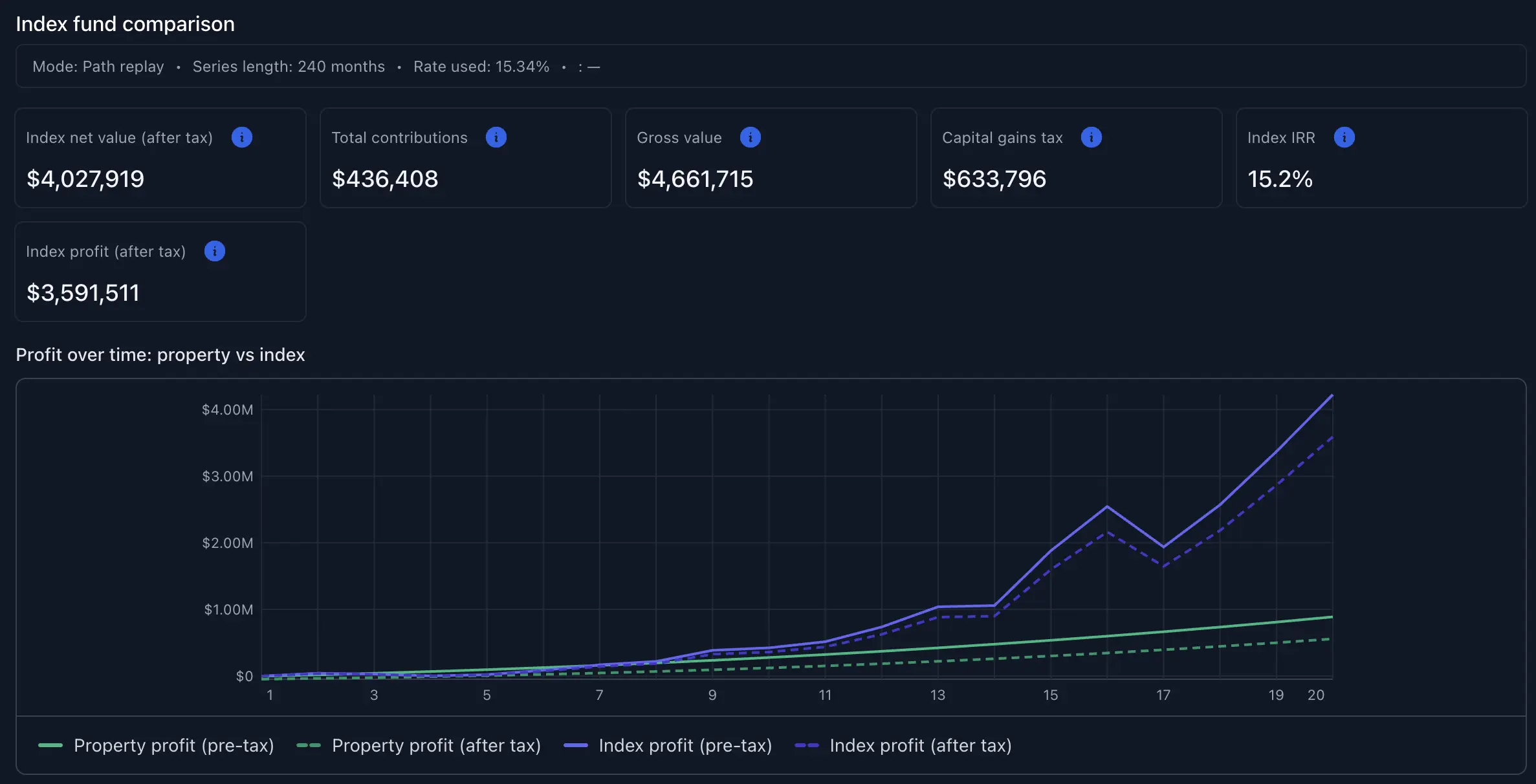Hide the Index profit (after tax) dashed line
The width and height of the screenshot is (1536, 784).
click(x=904, y=745)
